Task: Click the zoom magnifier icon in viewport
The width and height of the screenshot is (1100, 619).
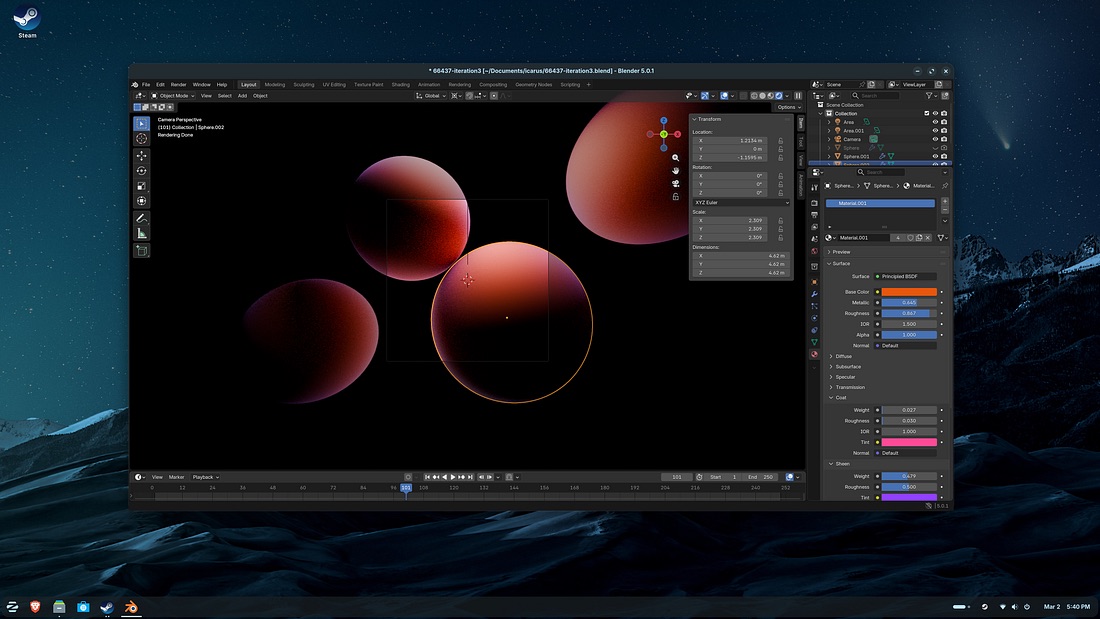Action: [x=676, y=158]
